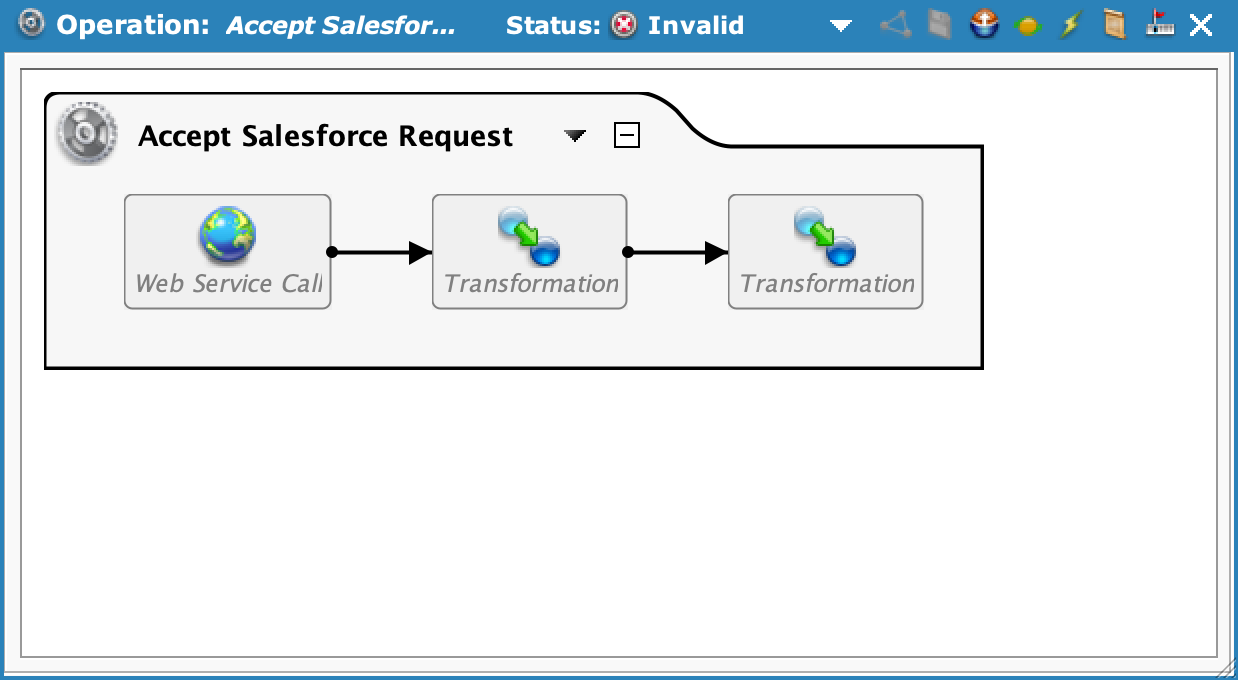
Task: Open the second Transformation activity
Action: click(x=825, y=251)
